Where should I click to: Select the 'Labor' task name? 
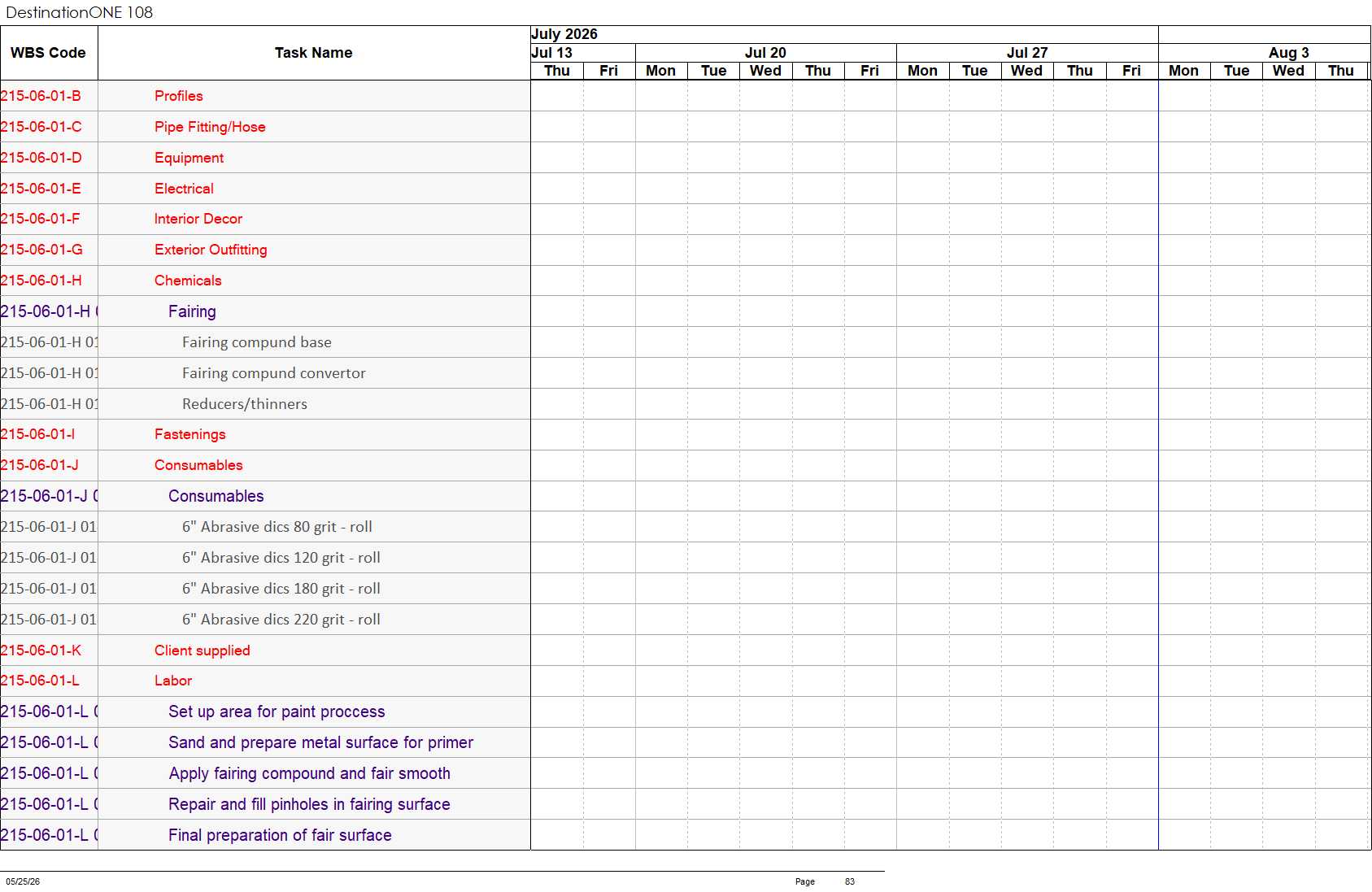click(x=173, y=681)
